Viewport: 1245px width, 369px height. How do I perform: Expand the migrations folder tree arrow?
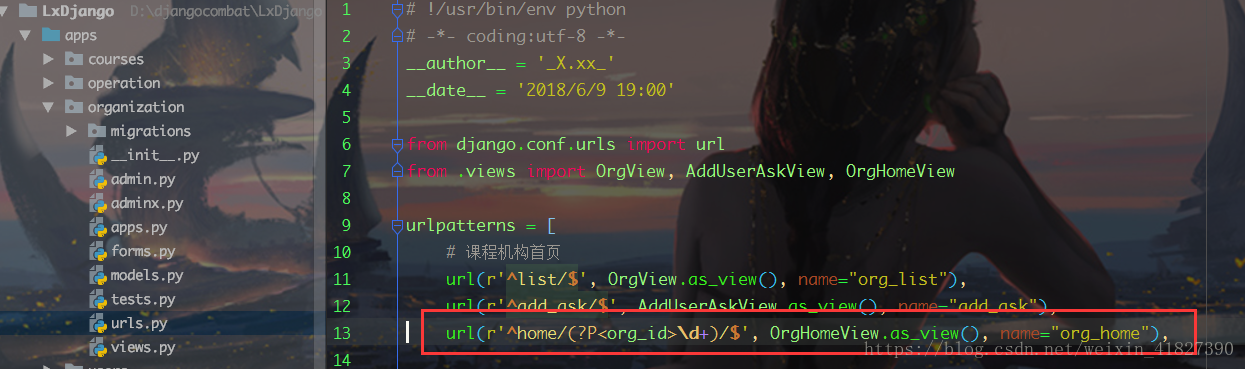[x=71, y=131]
